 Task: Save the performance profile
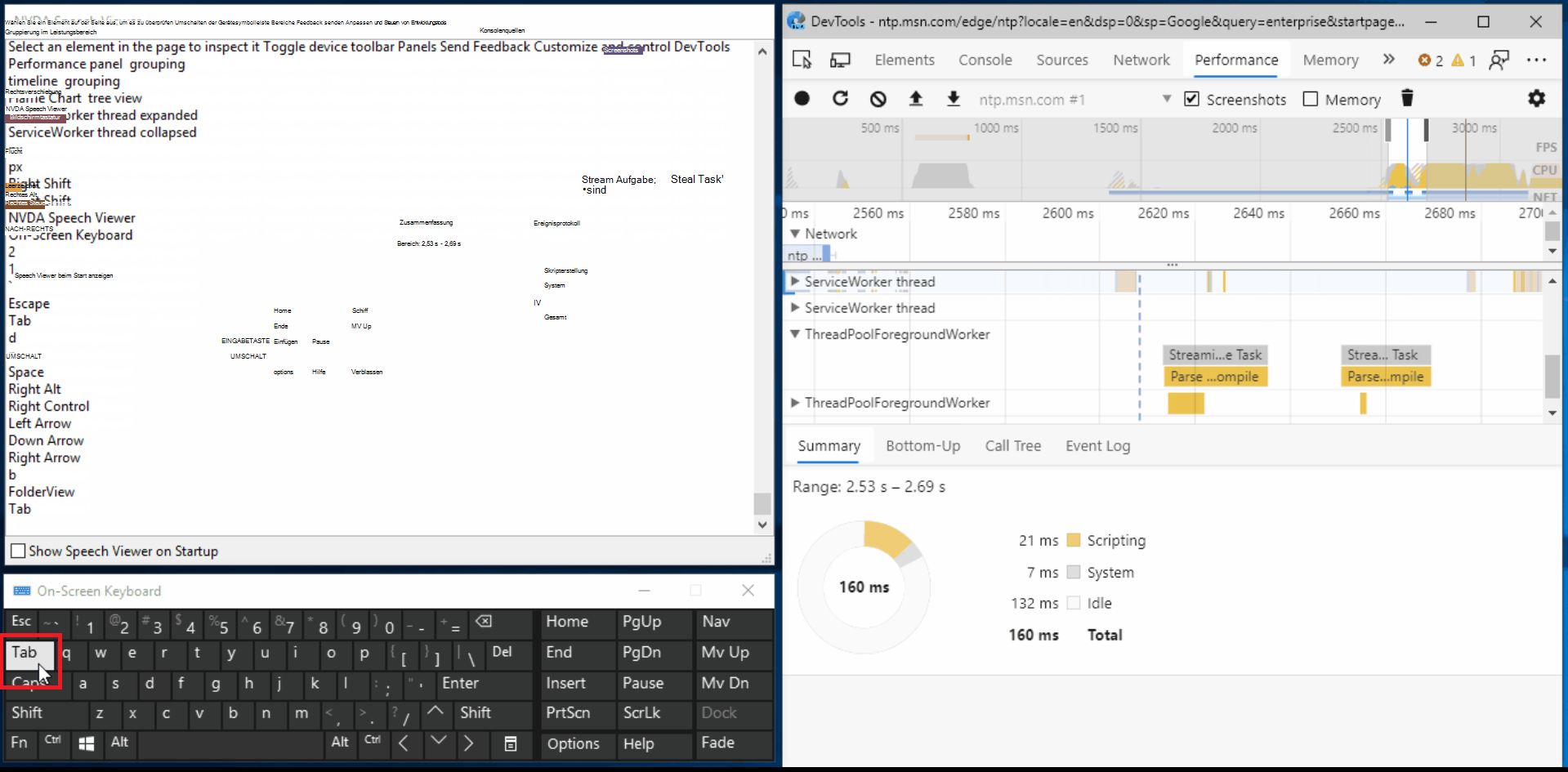pos(953,98)
